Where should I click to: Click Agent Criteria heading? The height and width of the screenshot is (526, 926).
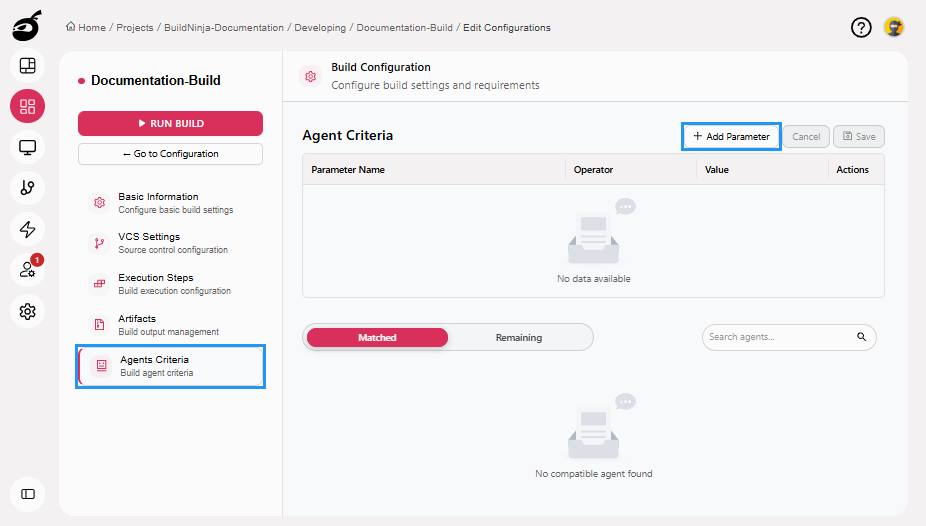(347, 135)
